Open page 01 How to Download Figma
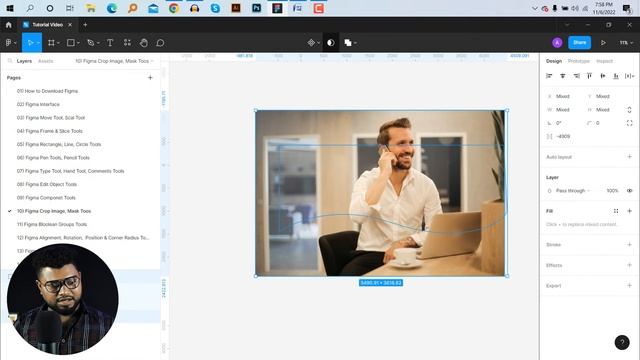640x360 pixels. pos(47,91)
